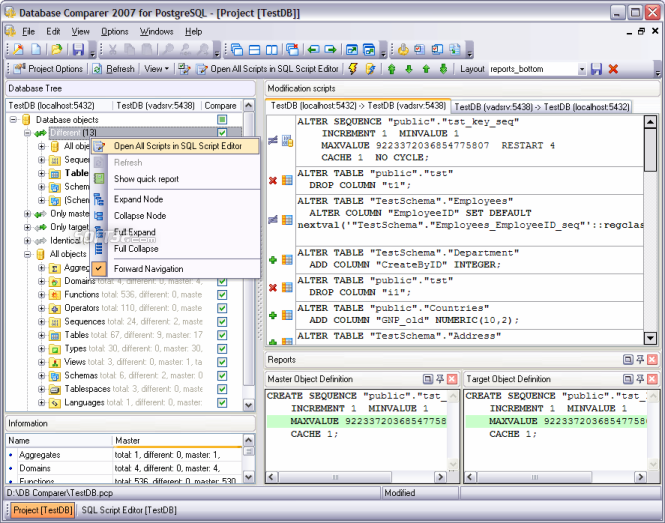Select Show quick report in context menu
665x523 pixels.
(x=175, y=179)
